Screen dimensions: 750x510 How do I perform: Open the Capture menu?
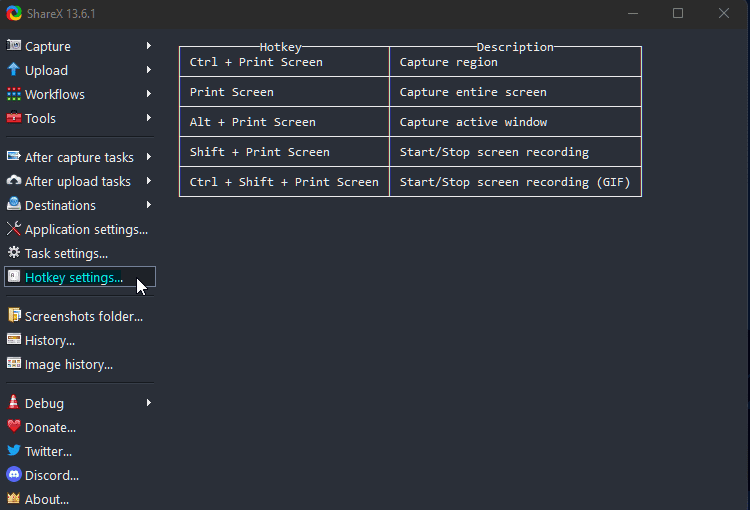(79, 46)
